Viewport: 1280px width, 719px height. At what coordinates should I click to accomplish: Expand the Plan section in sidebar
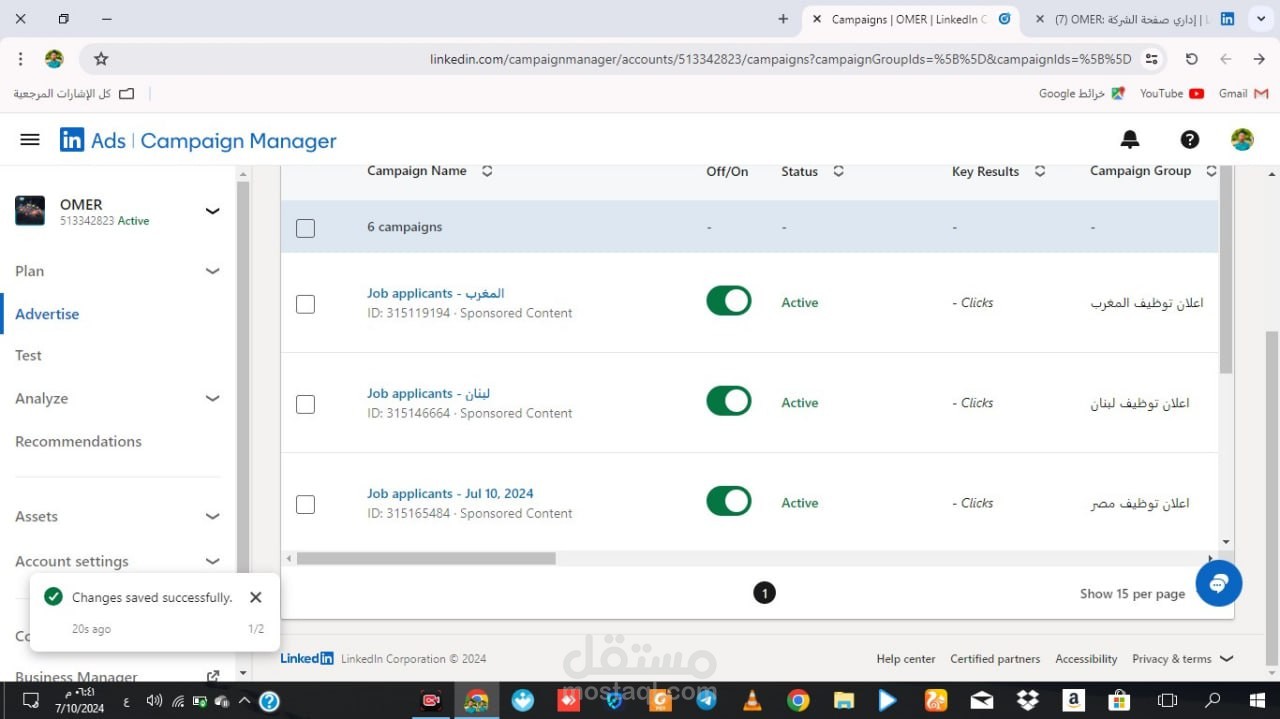[212, 271]
